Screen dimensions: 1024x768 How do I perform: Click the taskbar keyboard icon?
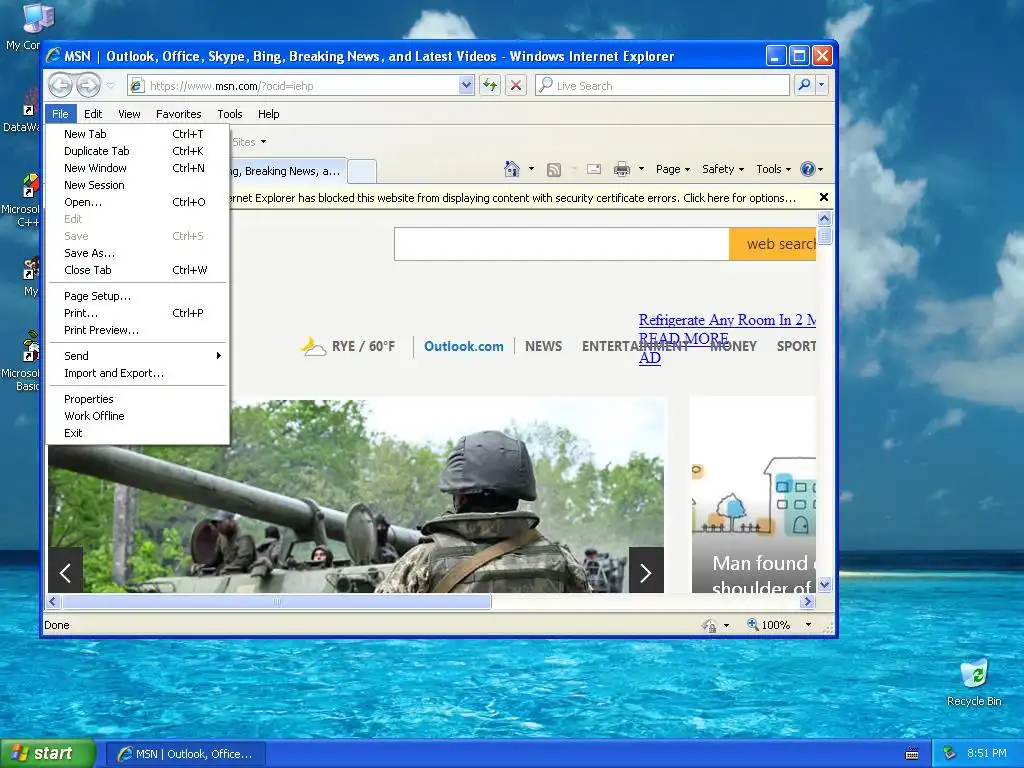pos(912,754)
